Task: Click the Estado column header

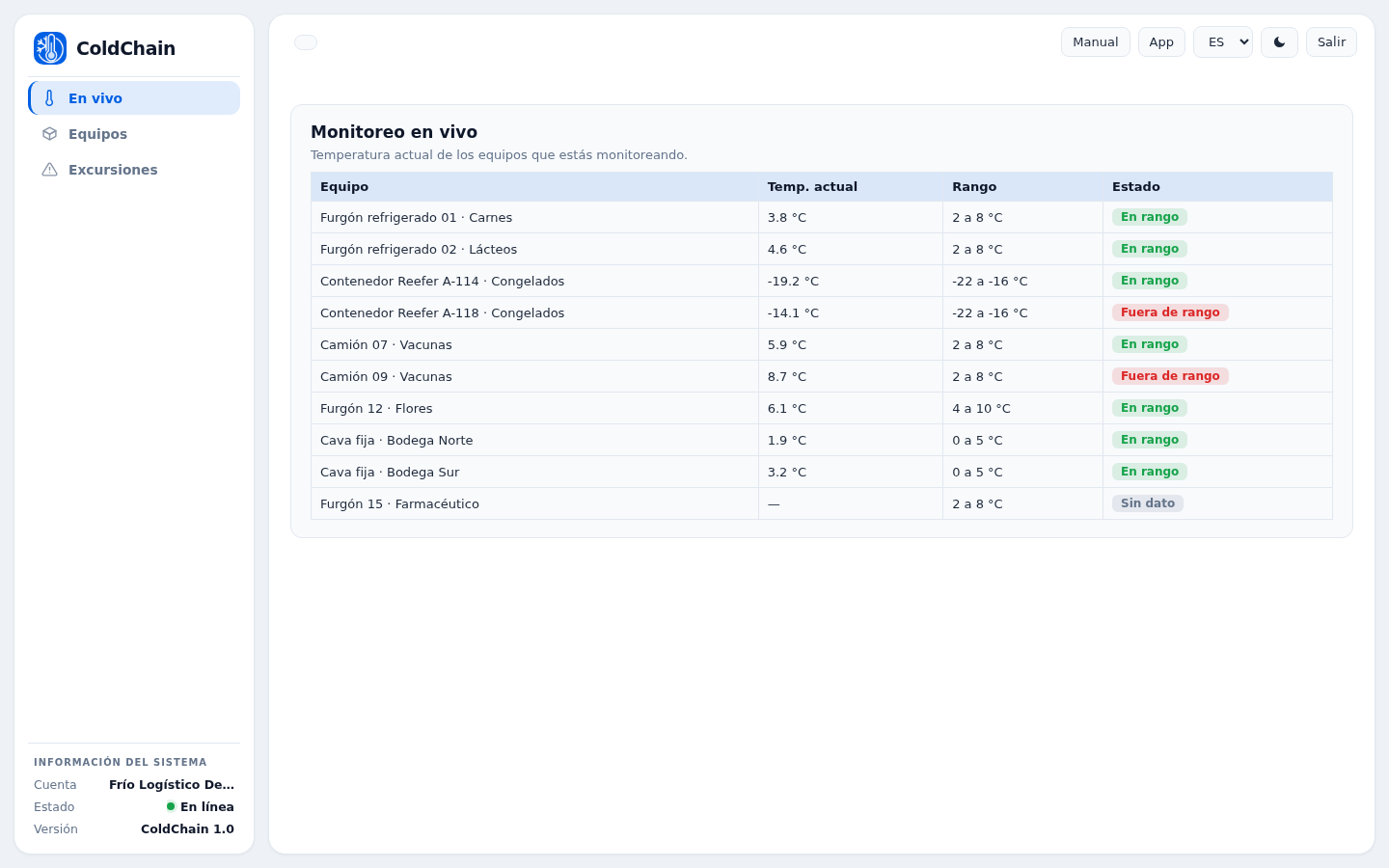Action: 1217,187
